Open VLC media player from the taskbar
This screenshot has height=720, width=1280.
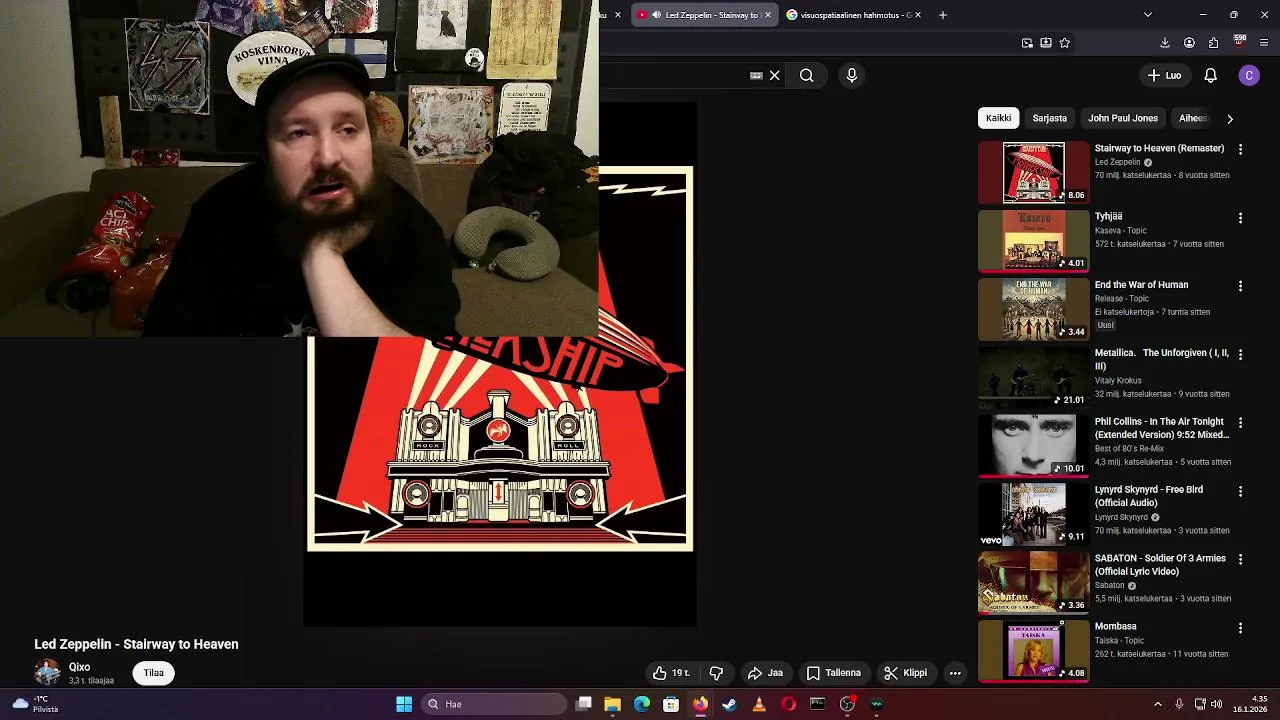(759, 704)
